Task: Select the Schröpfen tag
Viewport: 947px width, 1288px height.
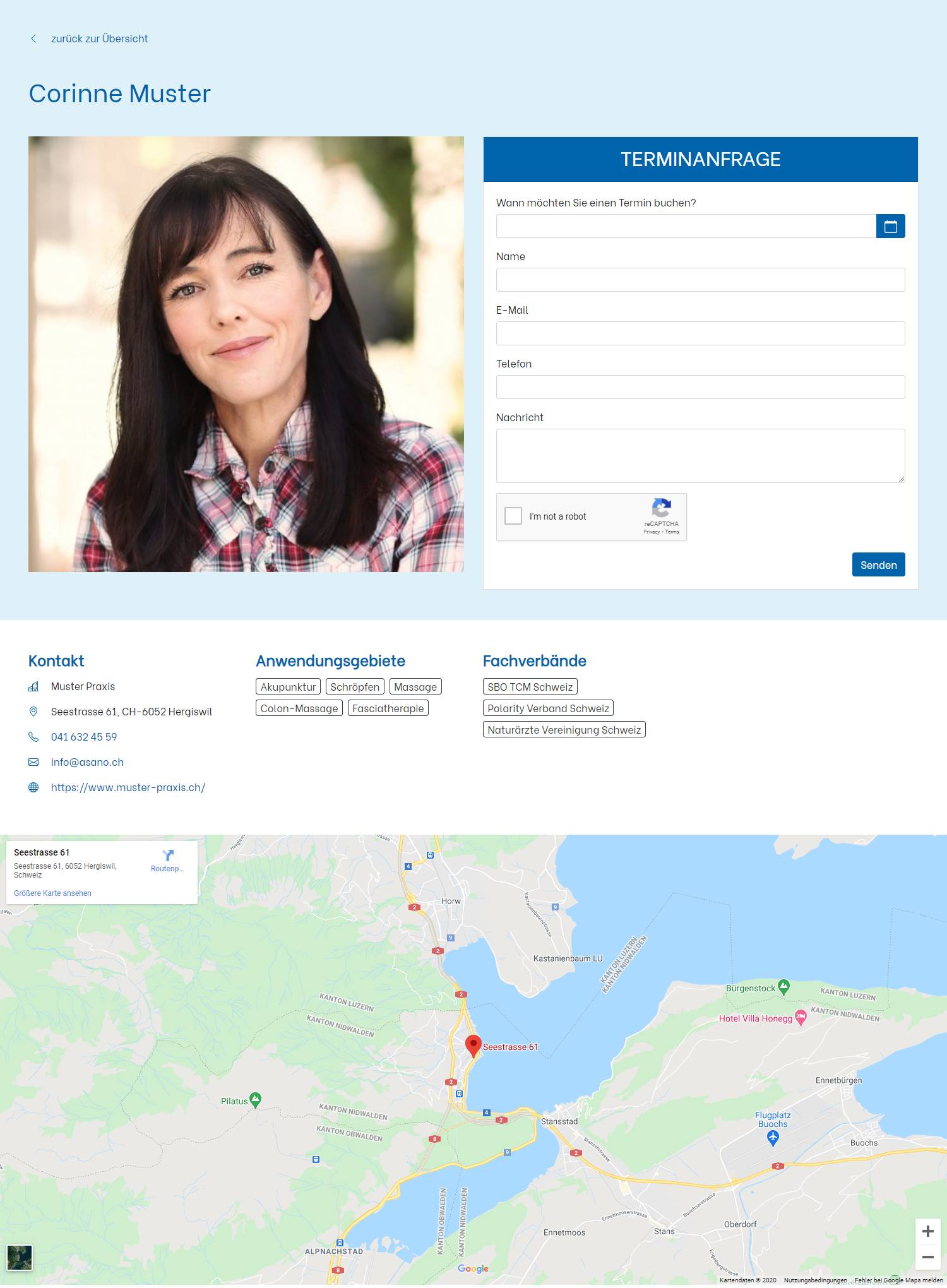Action: 355,686
